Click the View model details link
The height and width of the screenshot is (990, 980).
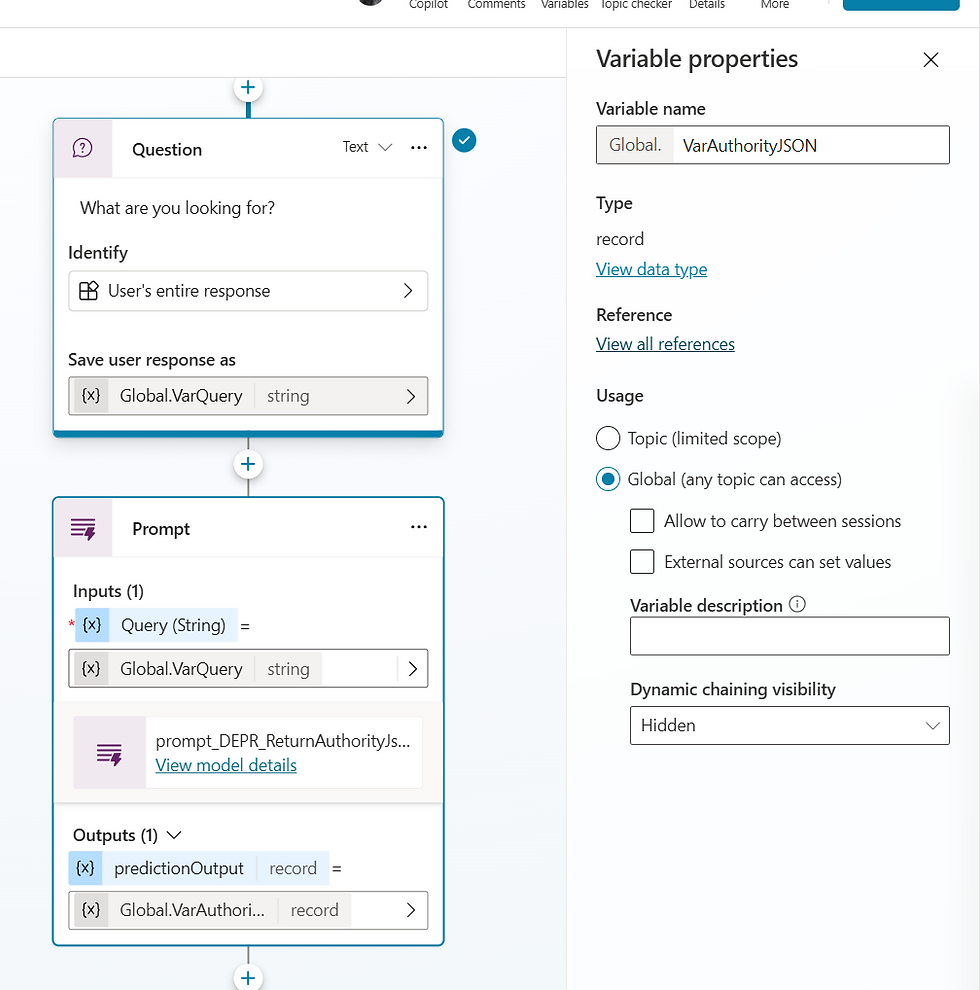coord(226,765)
